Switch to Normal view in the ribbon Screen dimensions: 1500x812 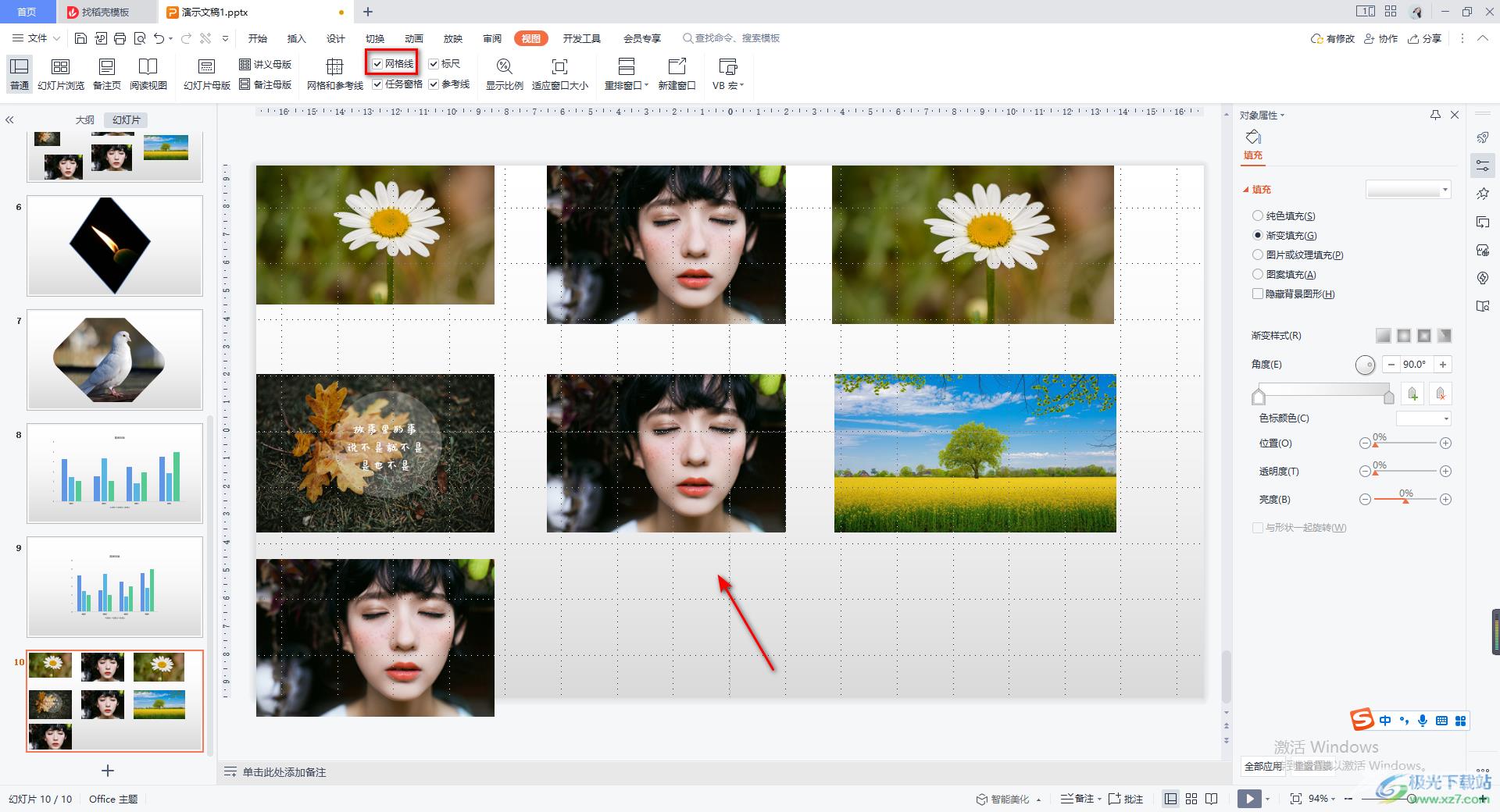tap(20, 74)
